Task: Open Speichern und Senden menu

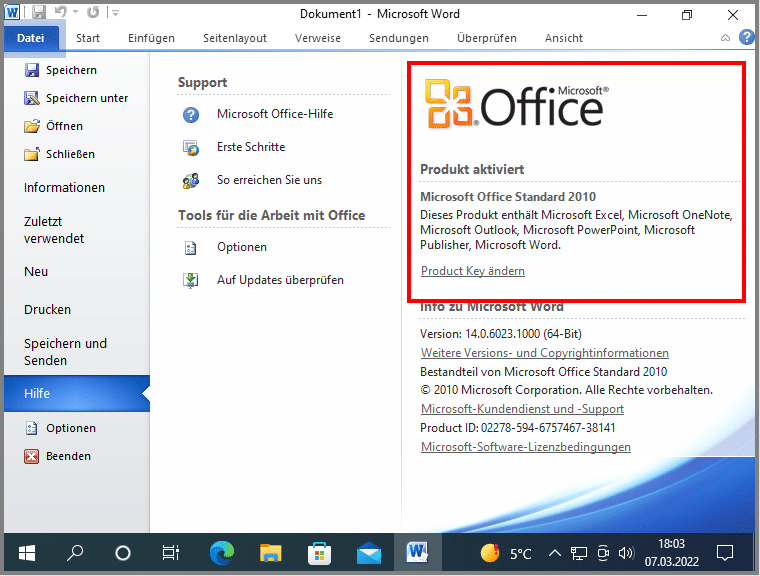Action: (65, 352)
